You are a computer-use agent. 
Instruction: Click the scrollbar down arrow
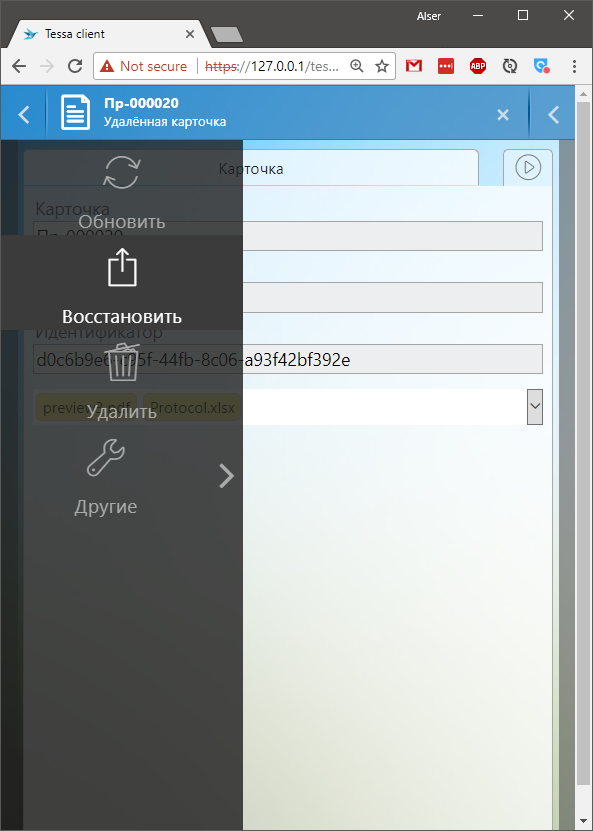(x=583, y=823)
